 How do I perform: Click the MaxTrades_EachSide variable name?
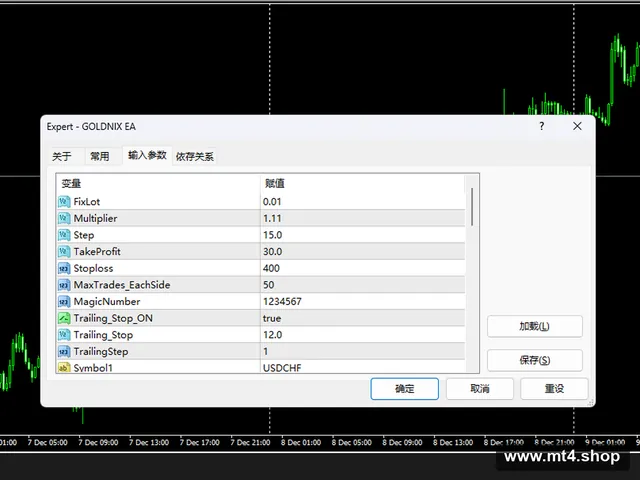[x=122, y=285]
